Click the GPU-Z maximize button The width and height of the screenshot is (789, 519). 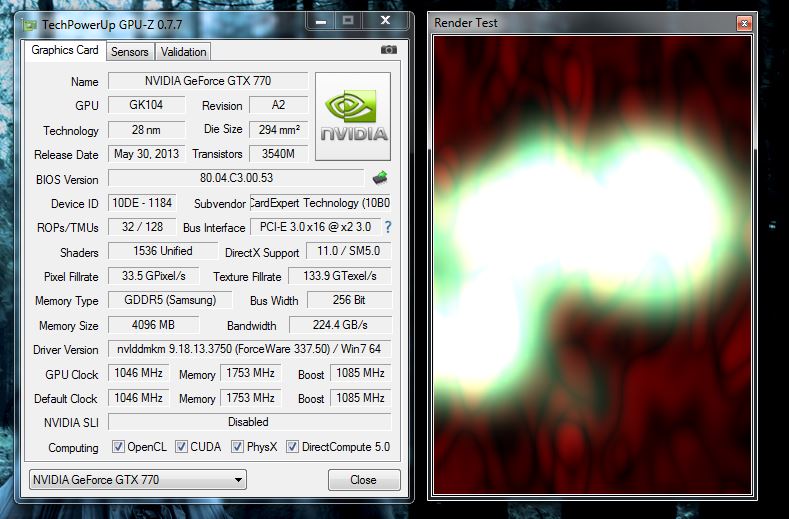[x=348, y=21]
